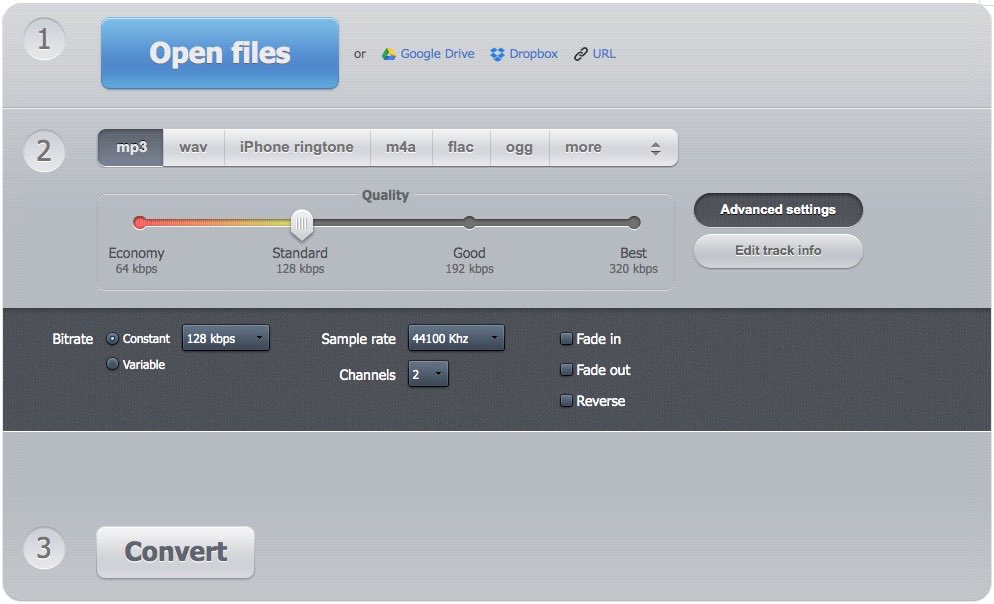Click the Dropbox logo icon

(x=497, y=55)
